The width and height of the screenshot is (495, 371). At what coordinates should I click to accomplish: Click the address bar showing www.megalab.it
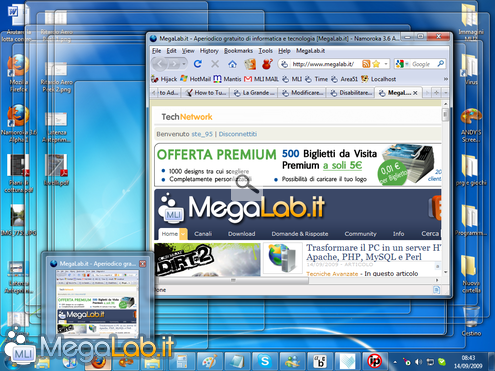pyautogui.click(x=322, y=64)
